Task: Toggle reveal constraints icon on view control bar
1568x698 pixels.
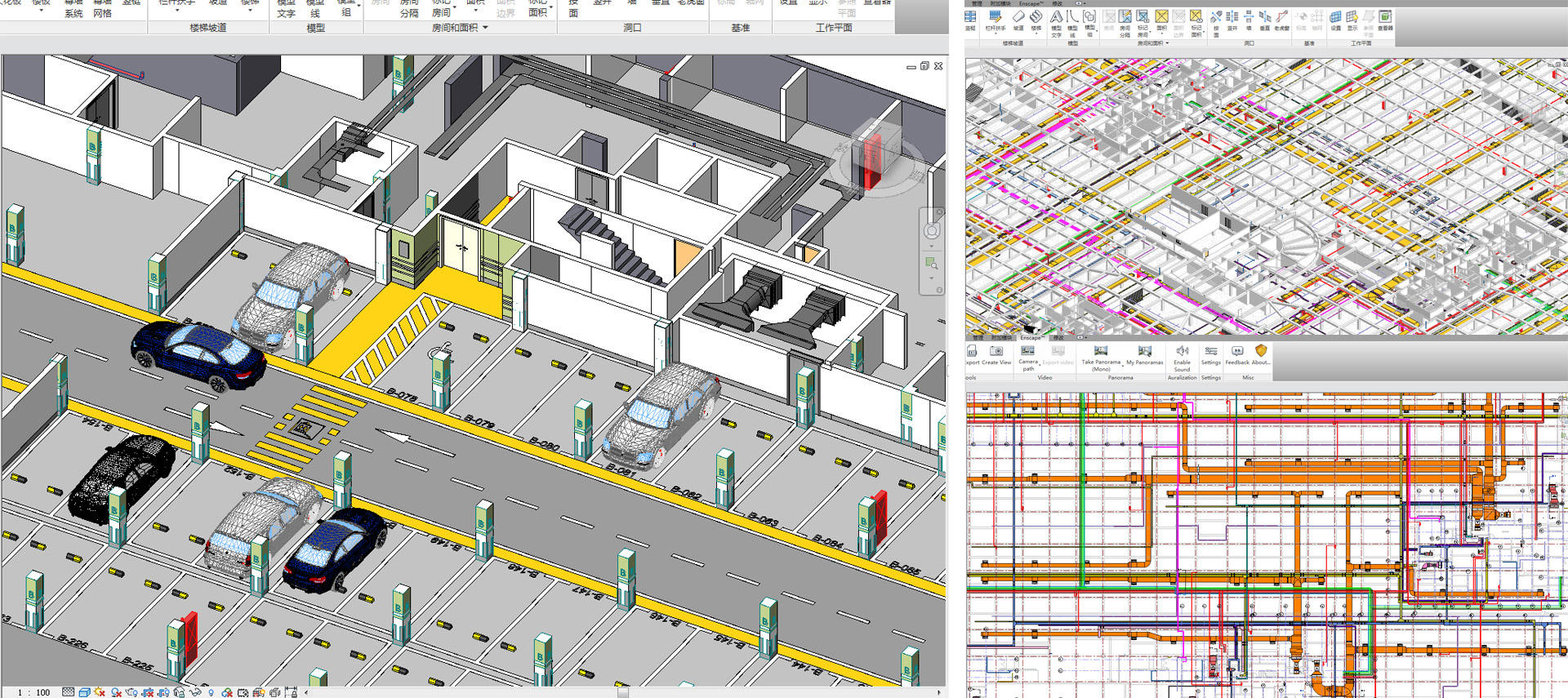Action: tap(292, 692)
